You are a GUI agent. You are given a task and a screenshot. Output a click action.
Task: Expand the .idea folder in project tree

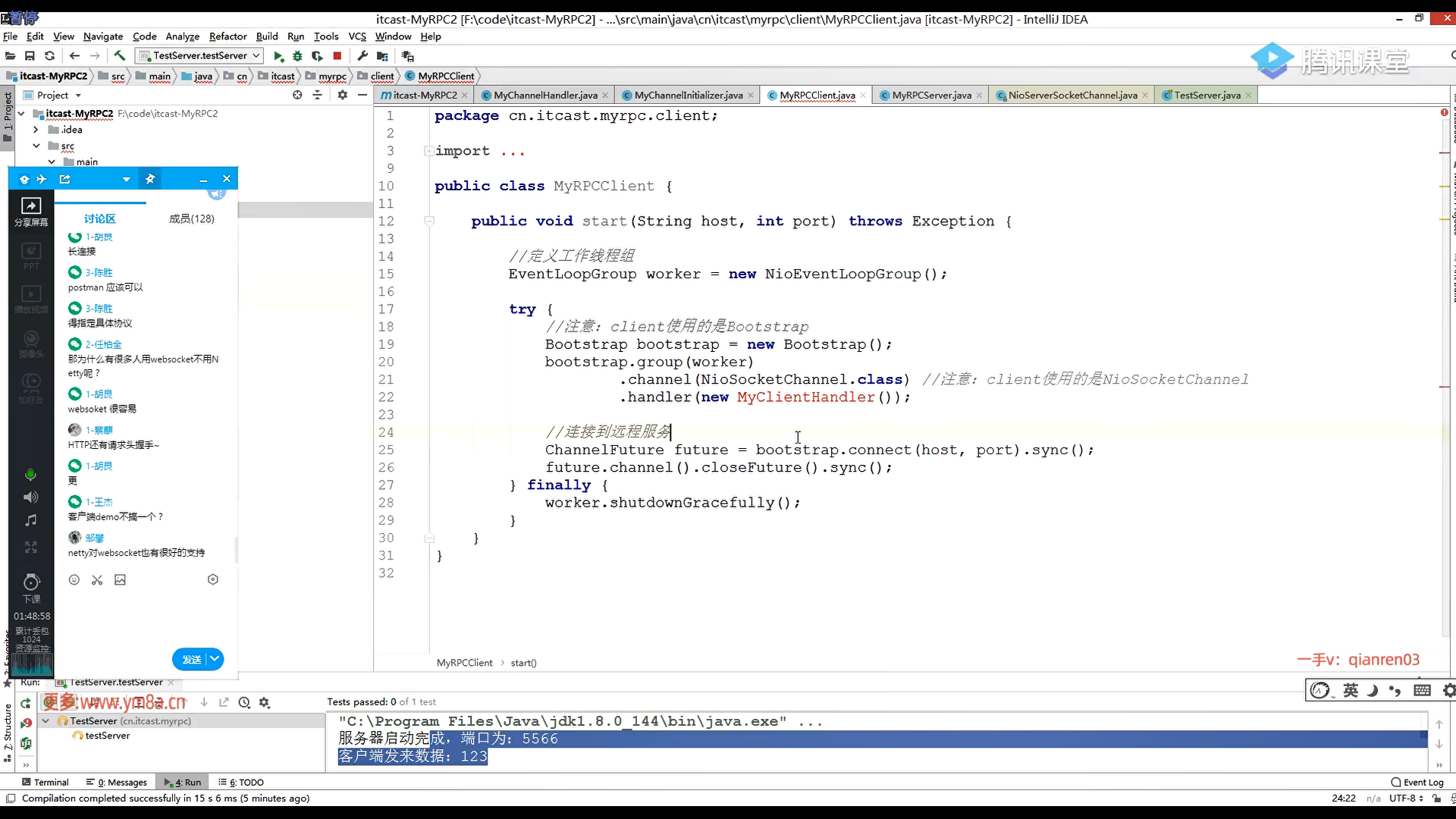coord(36,130)
